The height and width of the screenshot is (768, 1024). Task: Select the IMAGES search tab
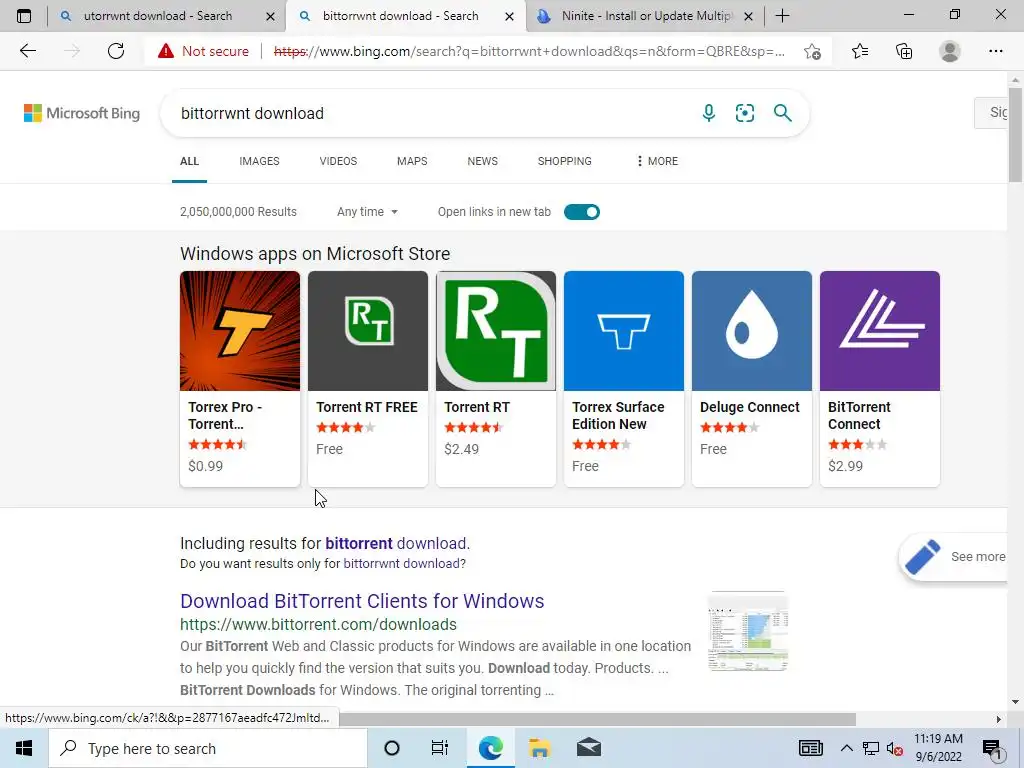click(259, 161)
